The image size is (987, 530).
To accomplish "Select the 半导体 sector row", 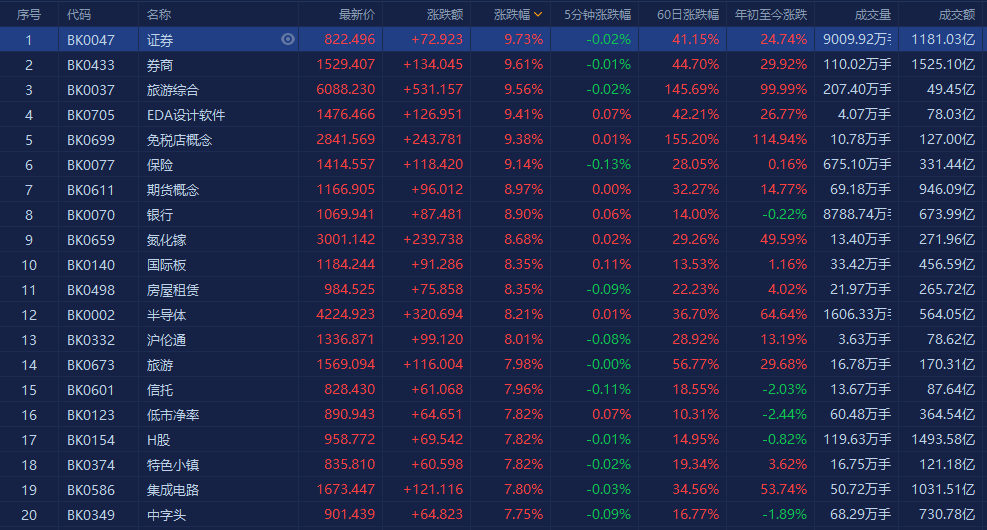I will coord(494,315).
